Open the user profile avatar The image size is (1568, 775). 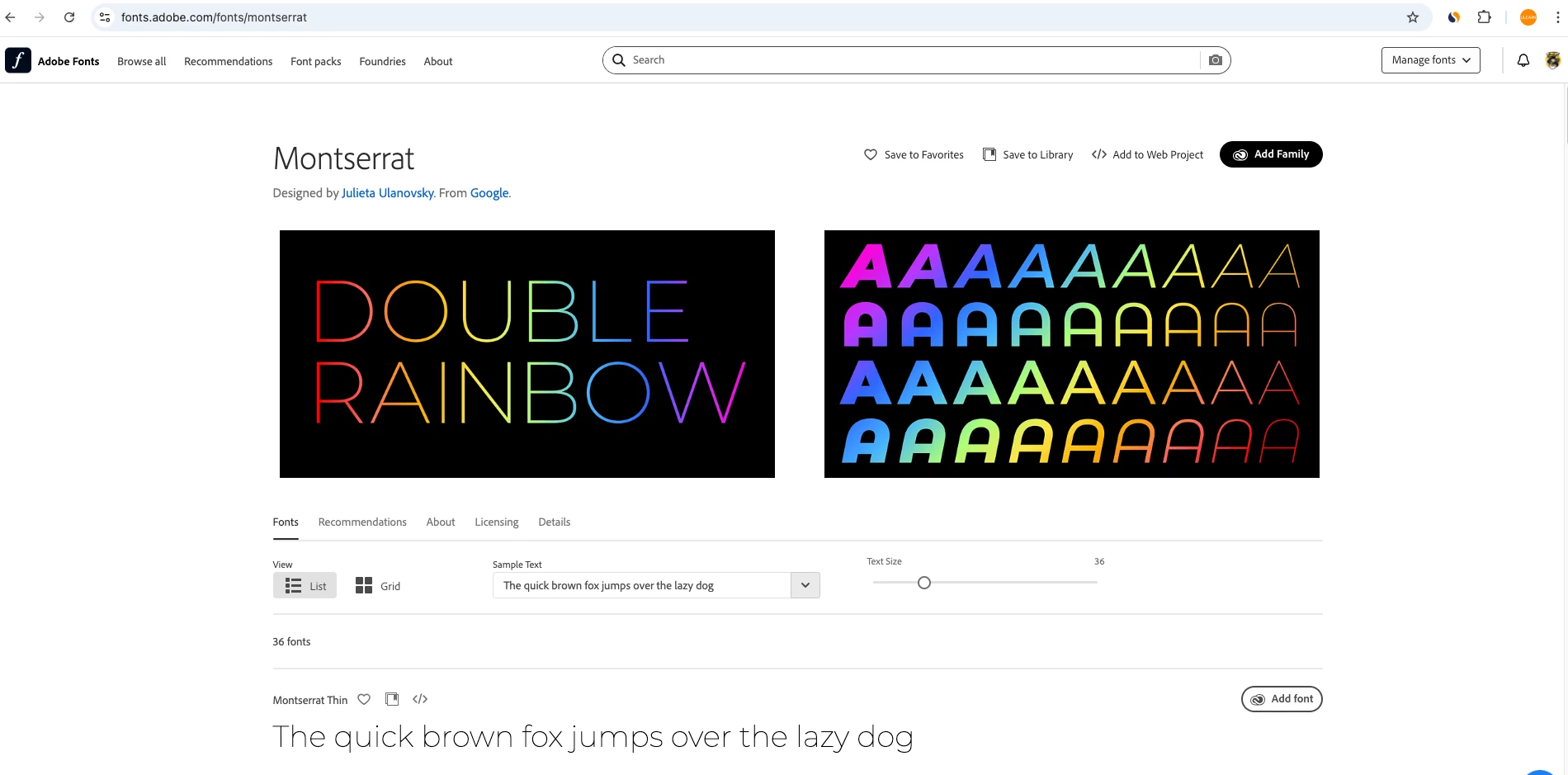coord(1552,60)
